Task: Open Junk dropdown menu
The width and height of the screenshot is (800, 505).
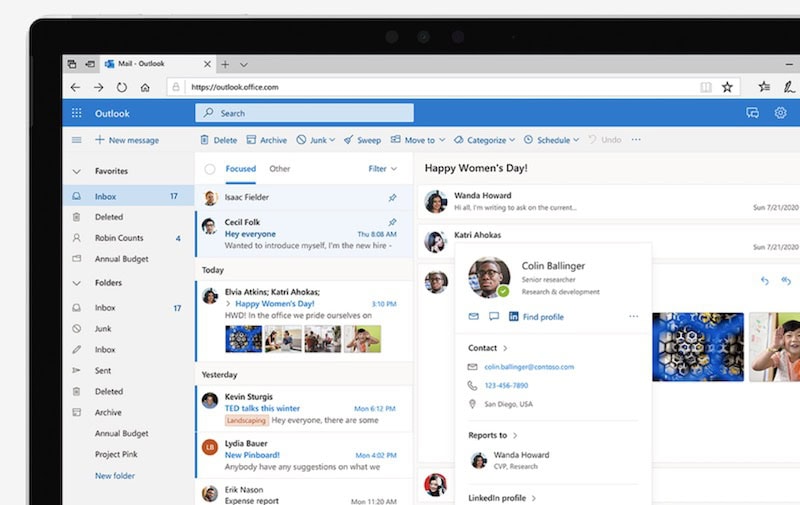Action: click(x=316, y=140)
